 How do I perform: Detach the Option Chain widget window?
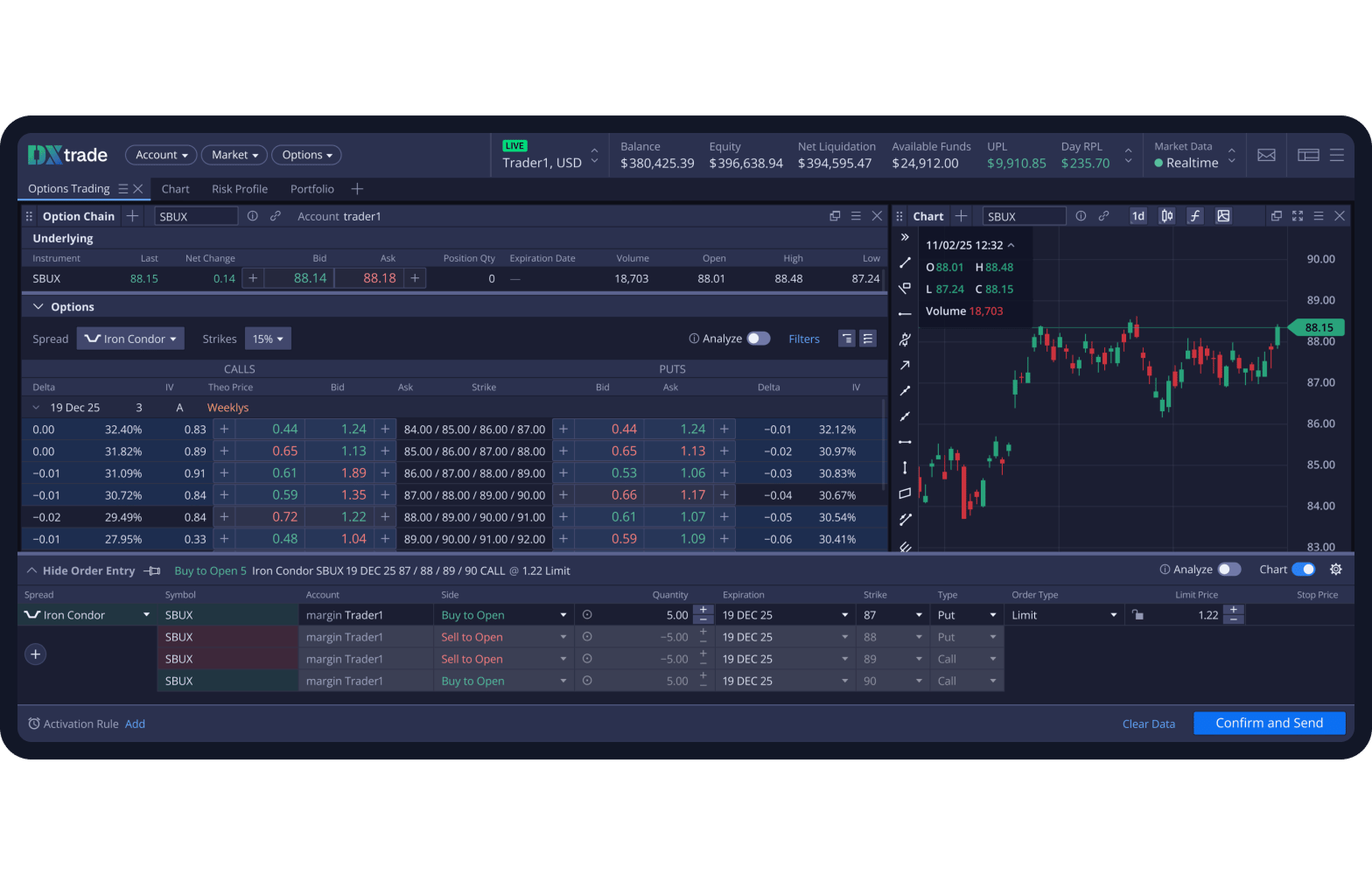click(x=835, y=216)
